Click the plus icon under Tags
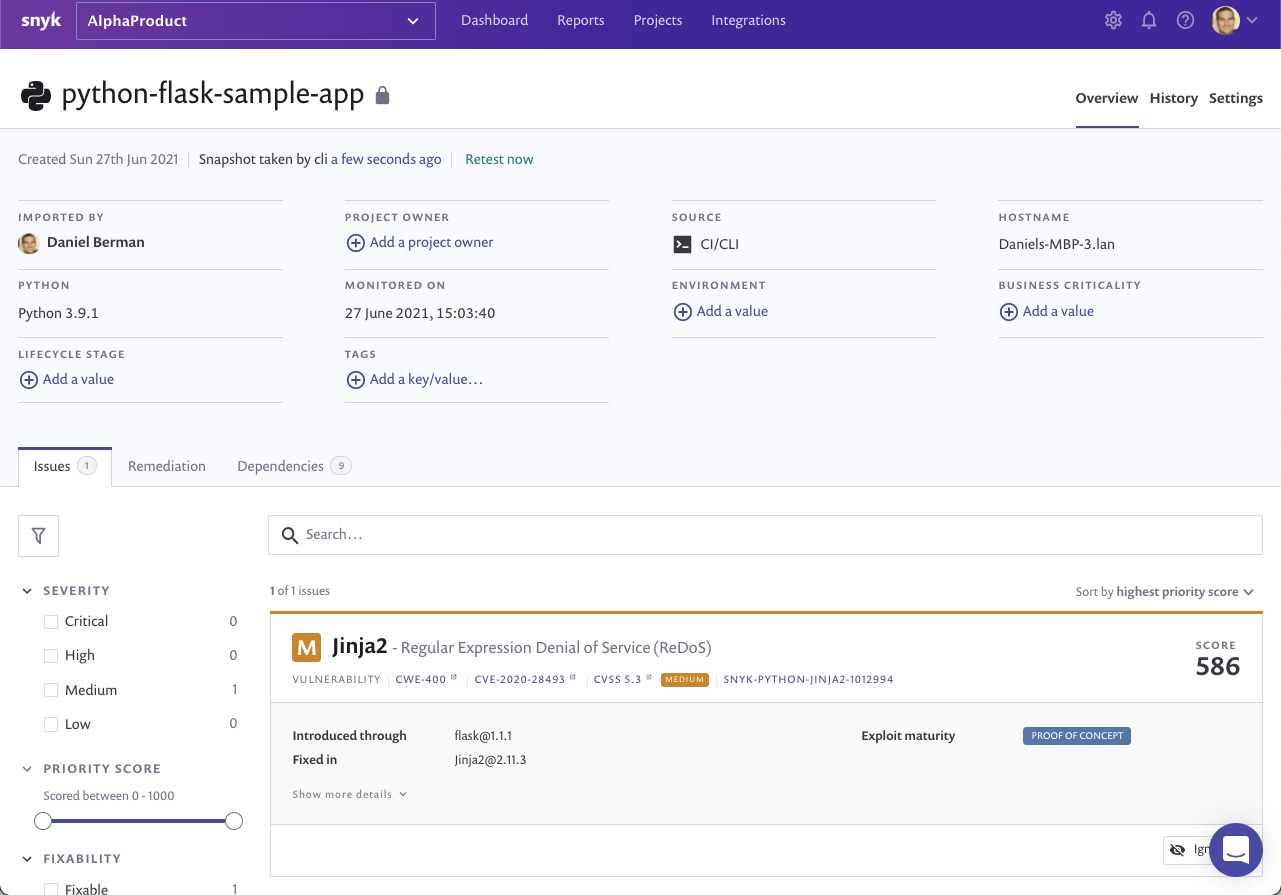Viewport: 1281px width, 895px height. (x=355, y=380)
